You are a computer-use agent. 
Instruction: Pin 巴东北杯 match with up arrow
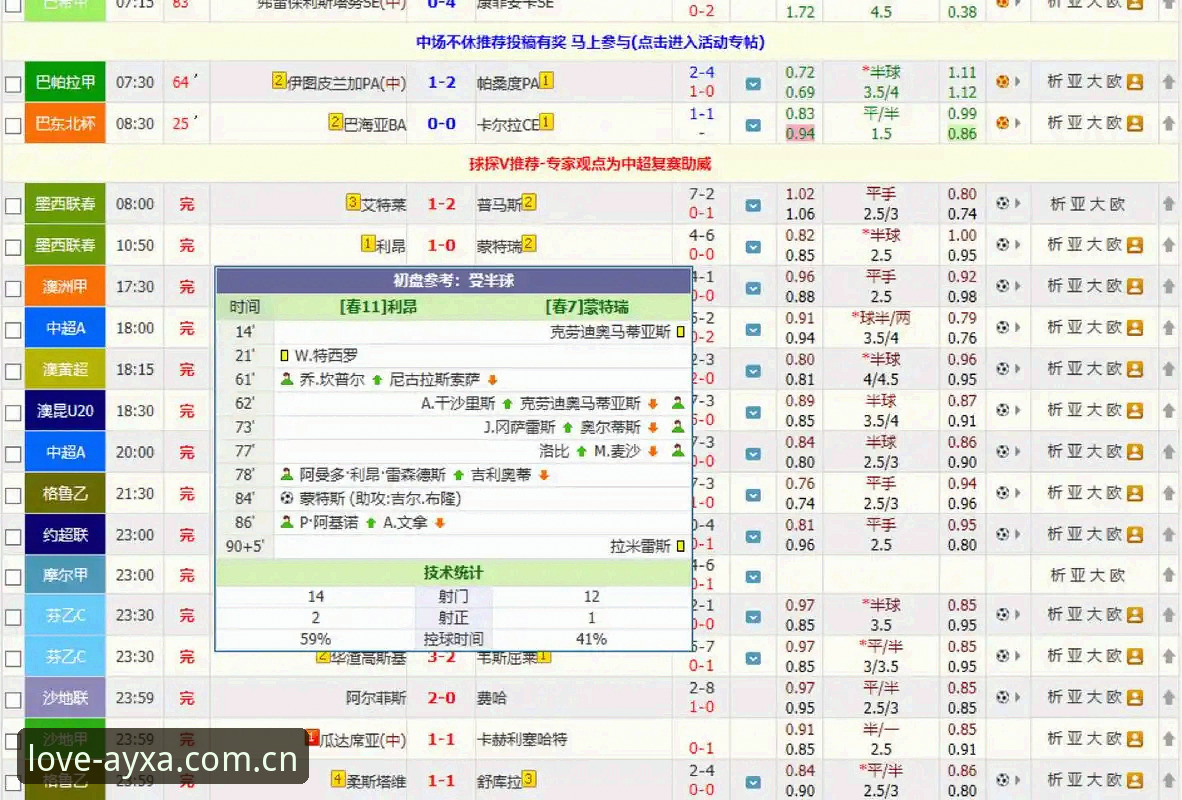1168,122
